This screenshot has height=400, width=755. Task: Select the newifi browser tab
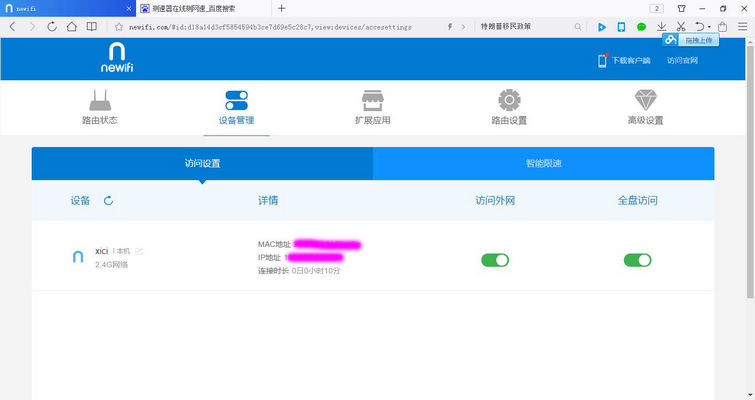[67, 8]
